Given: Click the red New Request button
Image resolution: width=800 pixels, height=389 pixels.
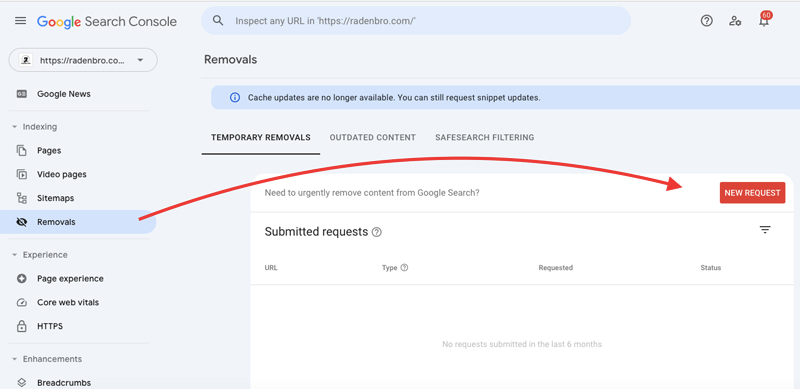Looking at the screenshot, I should 753,193.
